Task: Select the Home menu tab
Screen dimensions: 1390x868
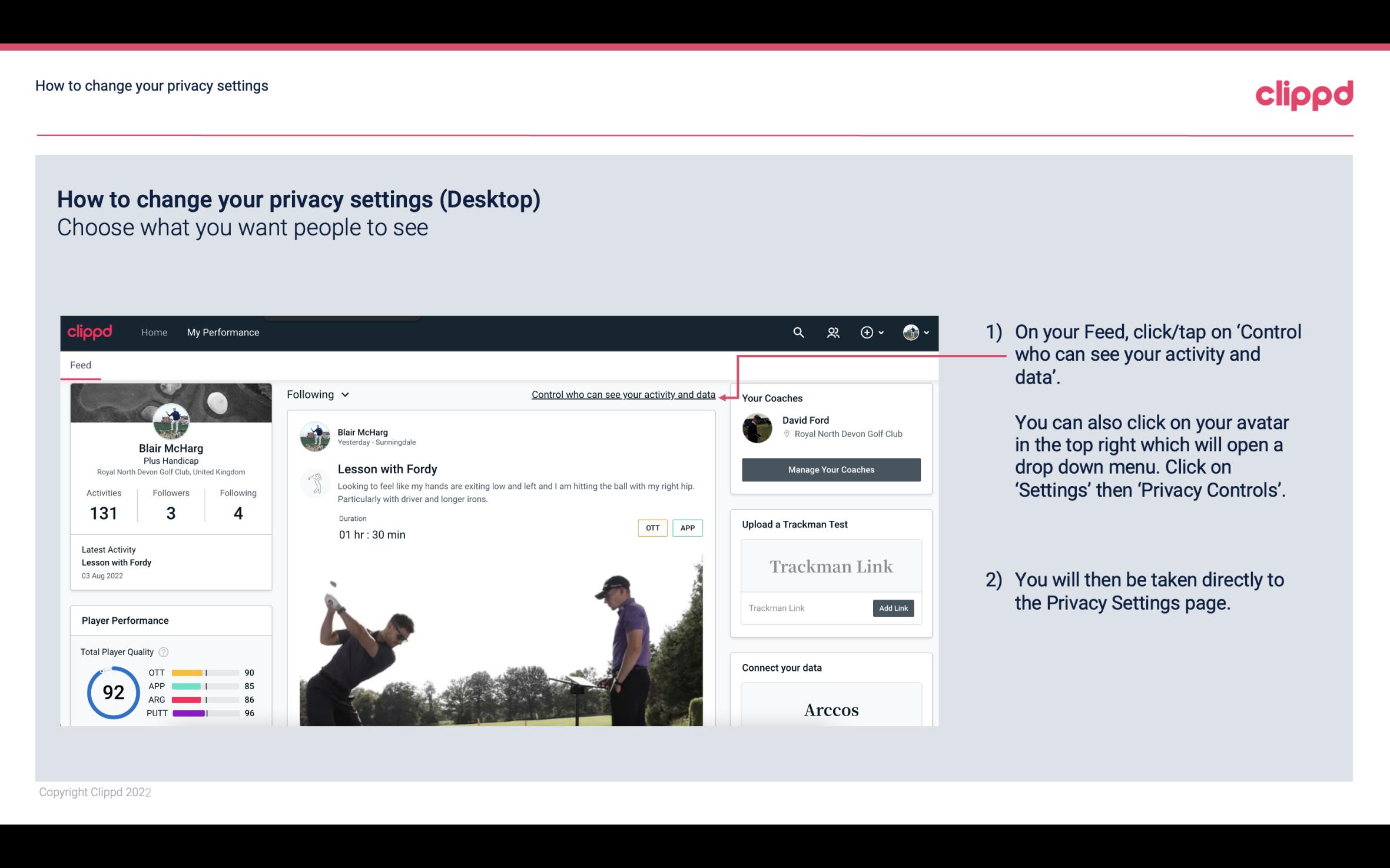Action: click(x=153, y=332)
